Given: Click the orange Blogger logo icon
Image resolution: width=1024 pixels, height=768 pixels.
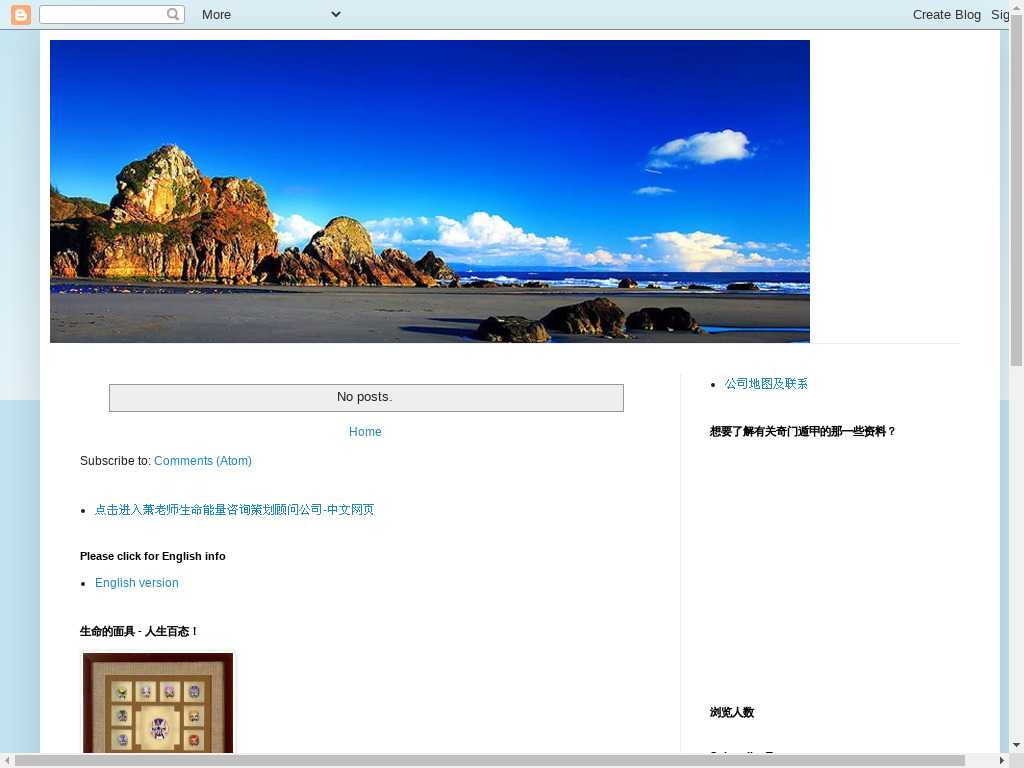Looking at the screenshot, I should (x=20, y=14).
